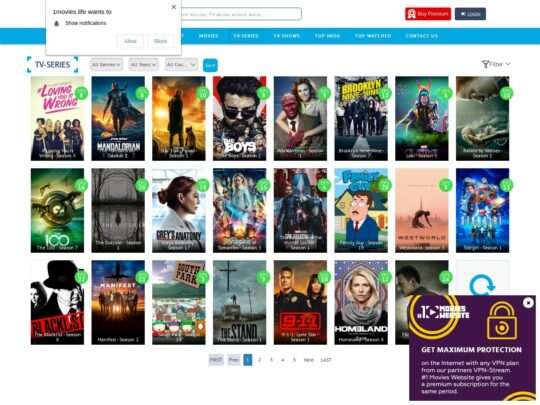This screenshot has width=540, height=405.
Task: Open the TV-Shows menu item
Action: coord(287,36)
